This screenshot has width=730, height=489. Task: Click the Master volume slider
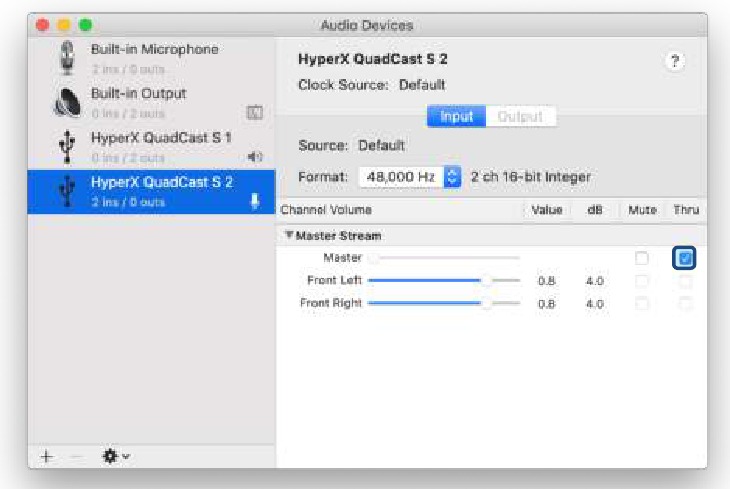pos(444,258)
